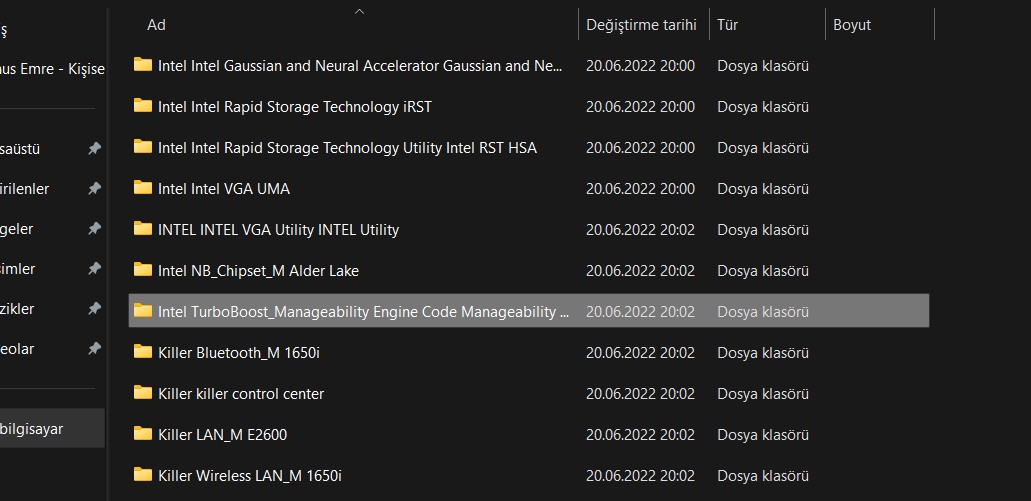Screen dimensions: 1031x501
Task: Click folder icon of Intel NB_Chipset_M Alder Lake
Action: tap(142, 270)
